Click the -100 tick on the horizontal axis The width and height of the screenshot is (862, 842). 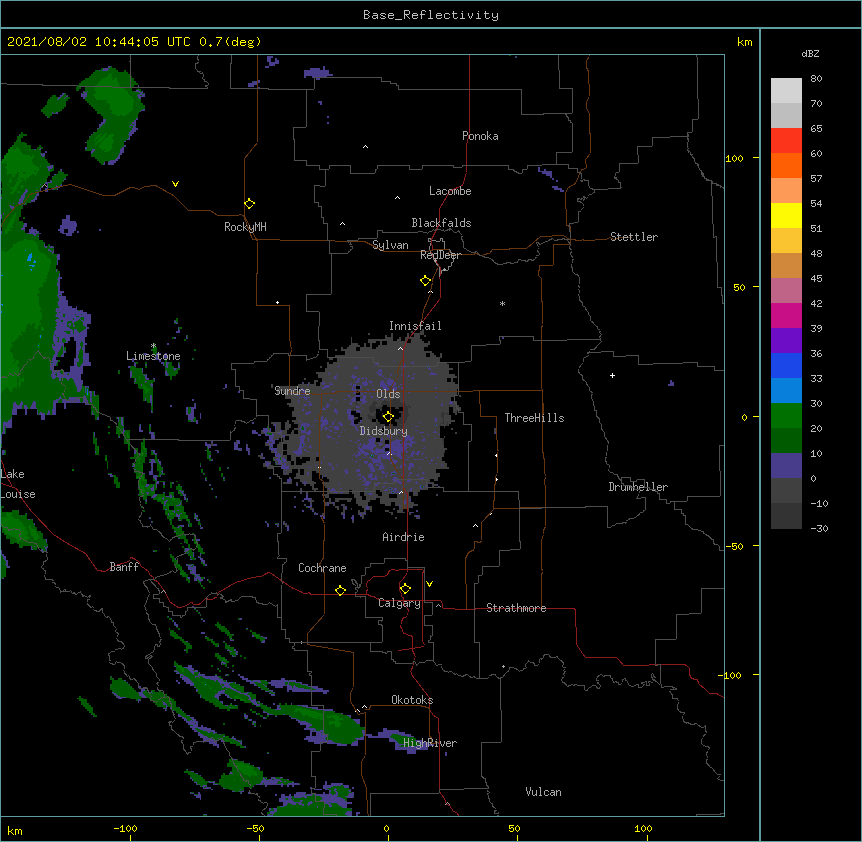pyautogui.click(x=125, y=828)
